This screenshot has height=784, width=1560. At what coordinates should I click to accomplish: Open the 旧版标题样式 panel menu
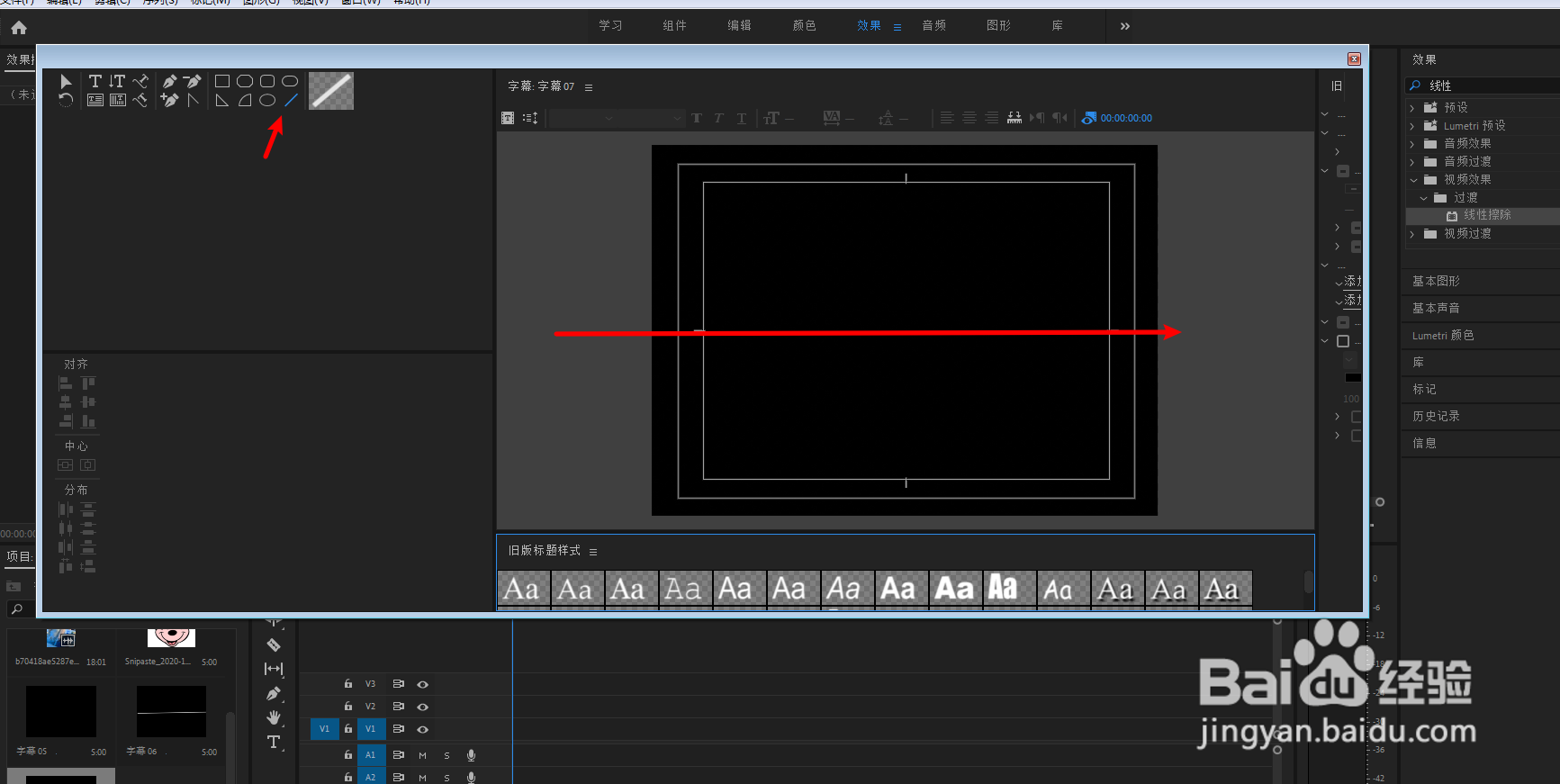coord(593,552)
